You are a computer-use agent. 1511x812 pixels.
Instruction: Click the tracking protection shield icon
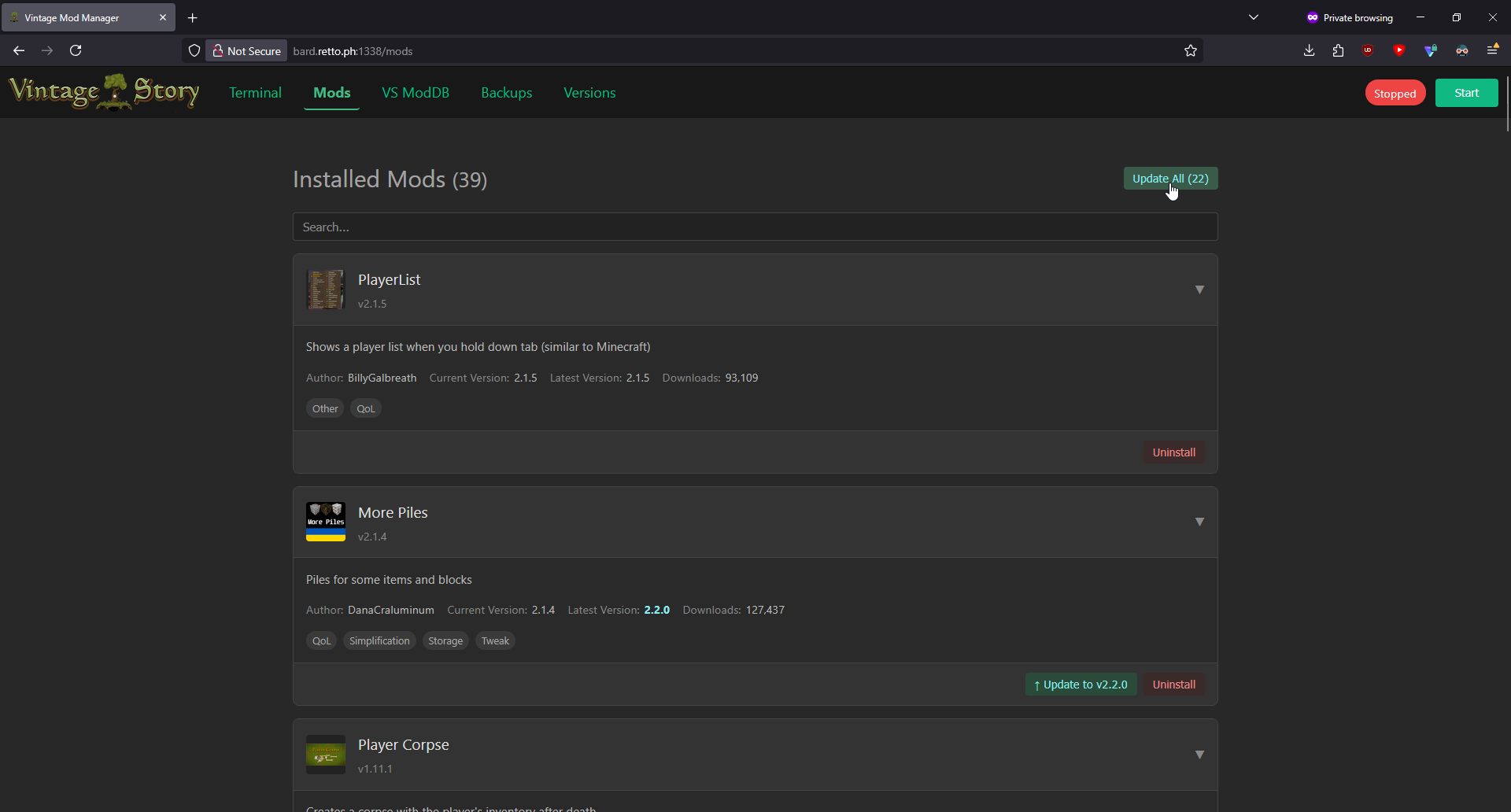pyautogui.click(x=194, y=50)
